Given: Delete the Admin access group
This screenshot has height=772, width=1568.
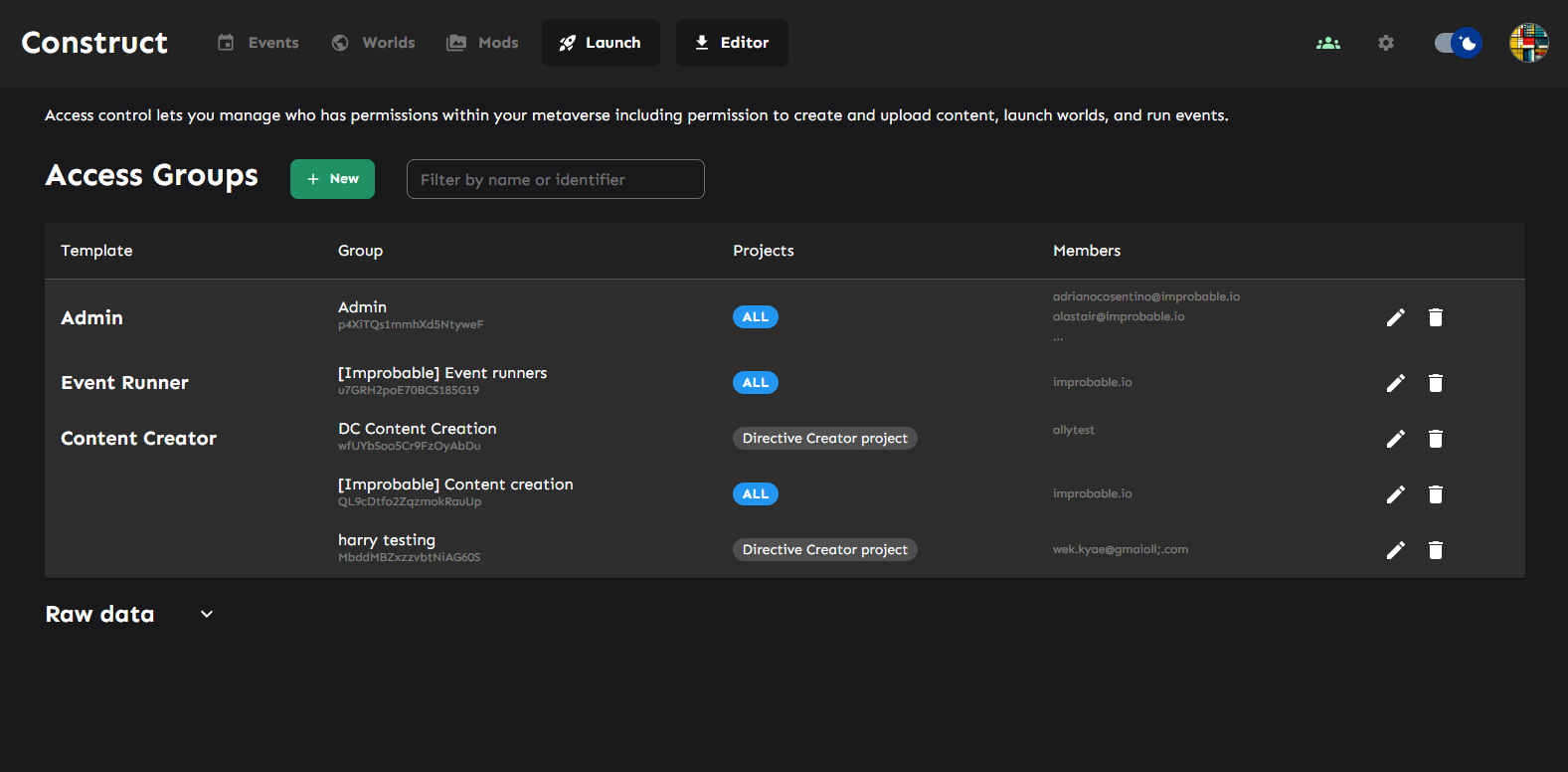Looking at the screenshot, I should coord(1435,317).
